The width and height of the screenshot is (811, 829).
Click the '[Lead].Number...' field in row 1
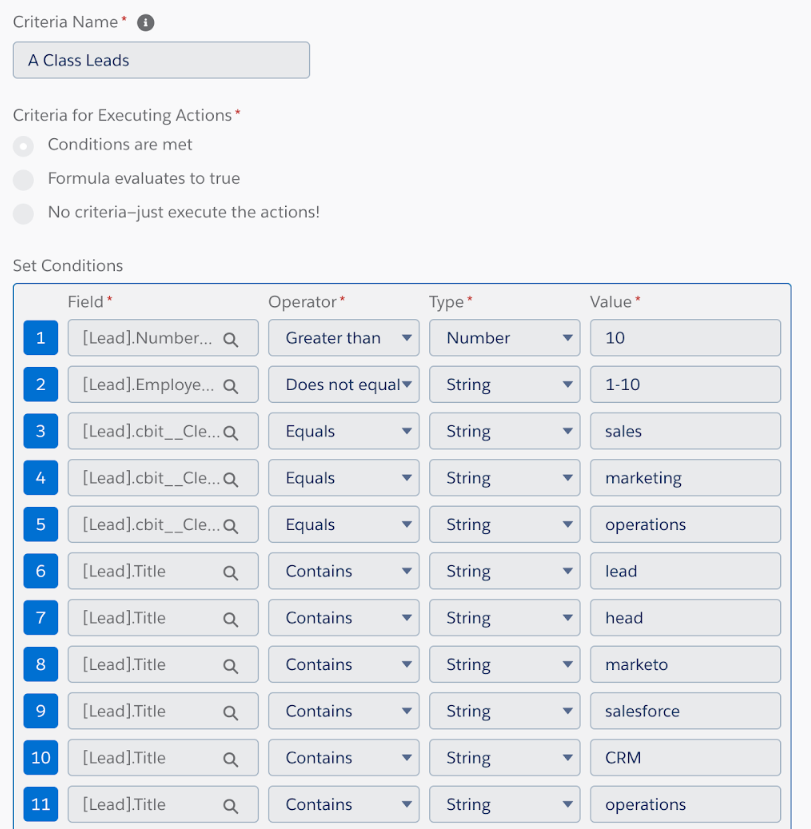163,337
